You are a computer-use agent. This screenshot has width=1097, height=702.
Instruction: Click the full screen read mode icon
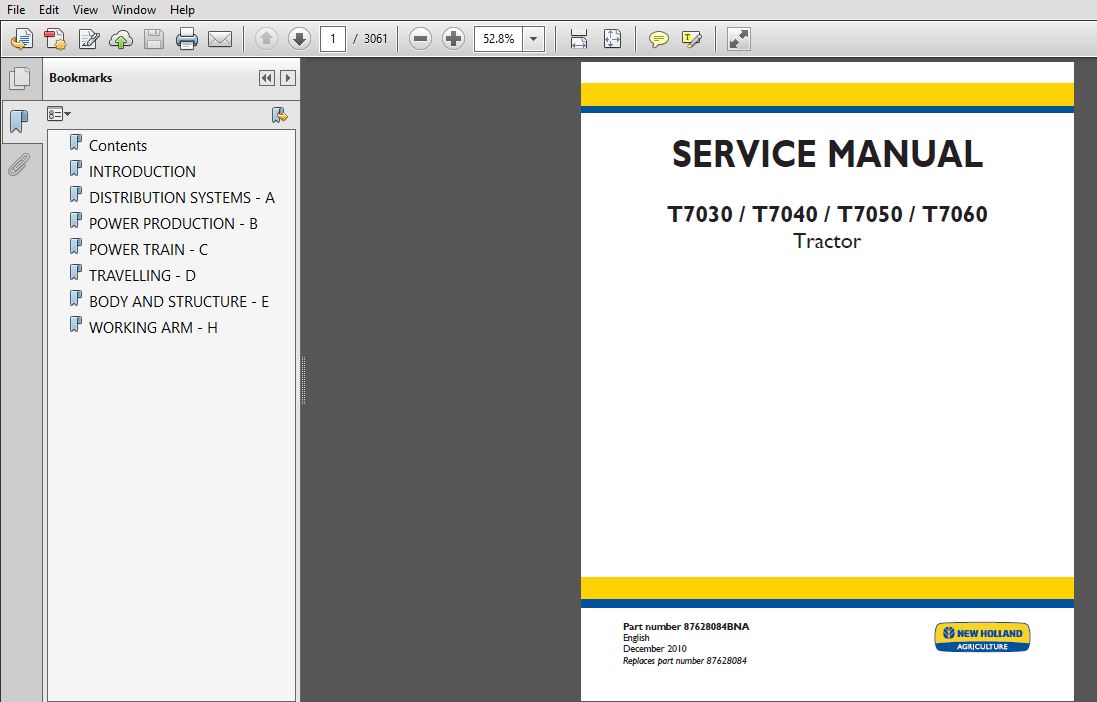(739, 39)
